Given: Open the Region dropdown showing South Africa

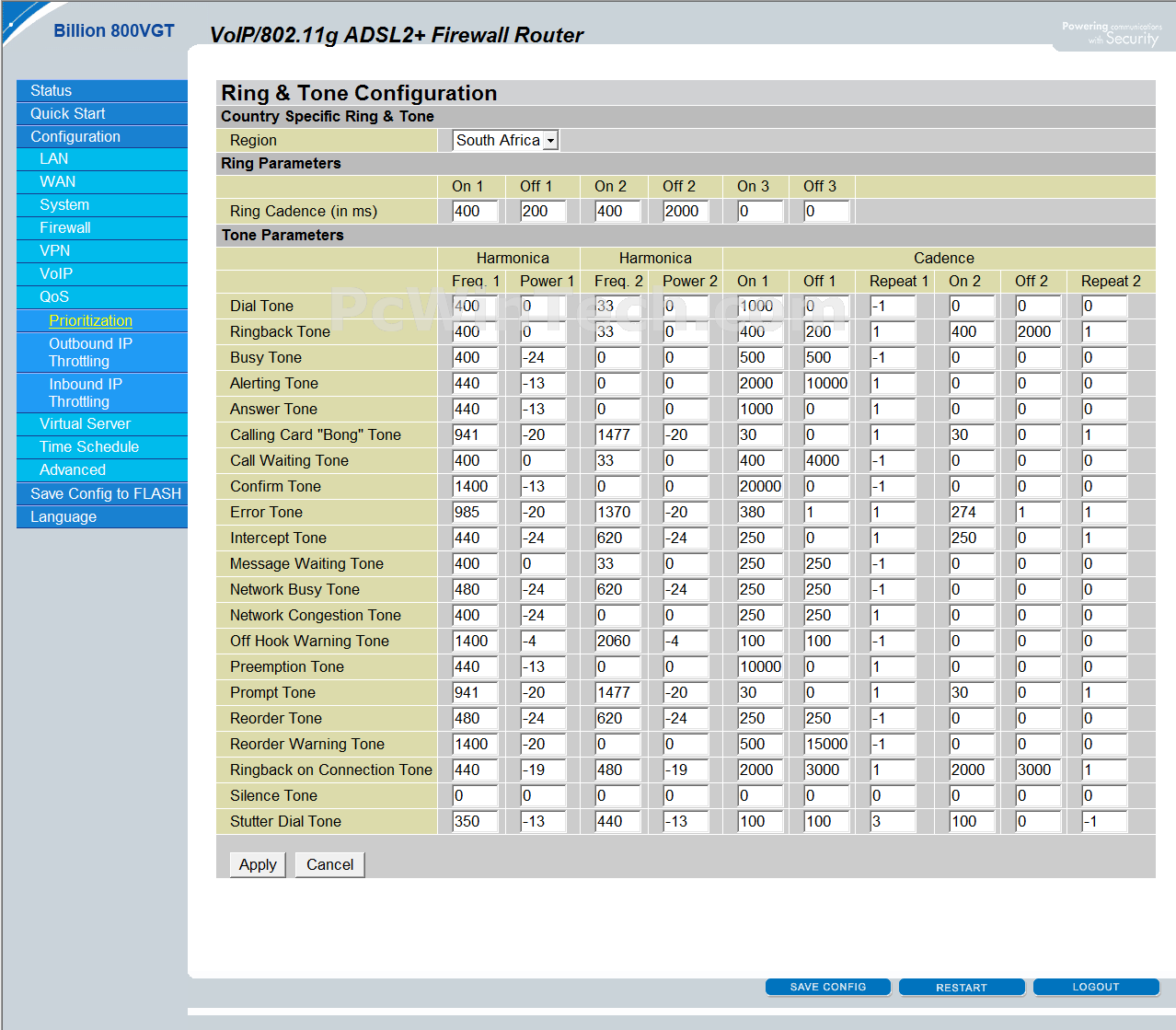Looking at the screenshot, I should [506, 140].
